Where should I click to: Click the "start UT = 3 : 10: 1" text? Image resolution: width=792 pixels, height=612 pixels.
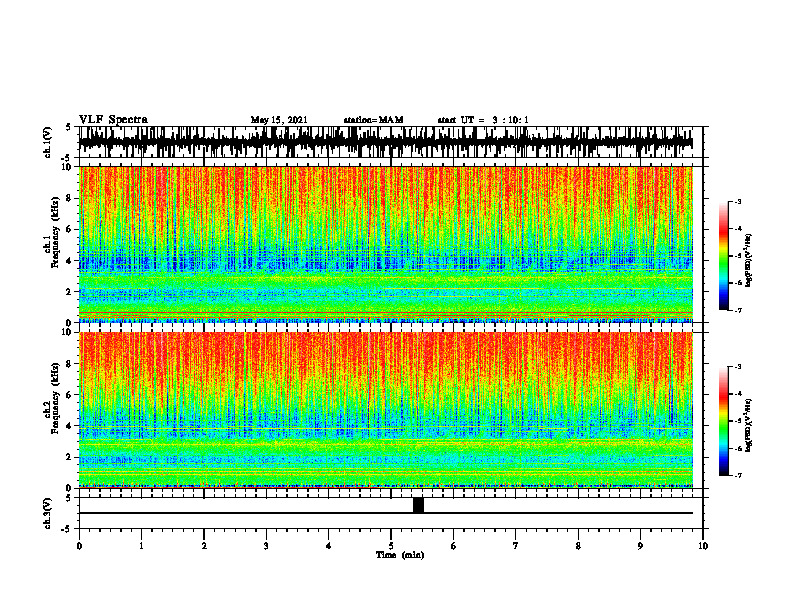pyautogui.click(x=483, y=120)
